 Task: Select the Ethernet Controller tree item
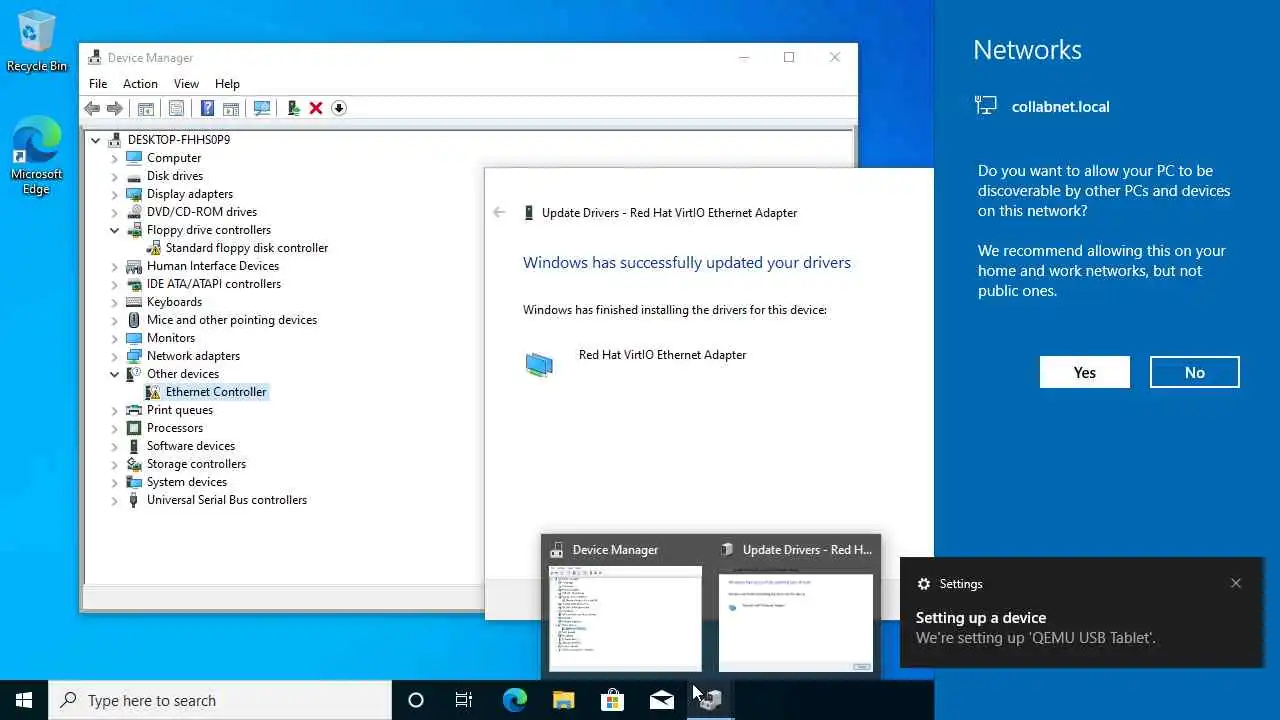pyautogui.click(x=216, y=392)
